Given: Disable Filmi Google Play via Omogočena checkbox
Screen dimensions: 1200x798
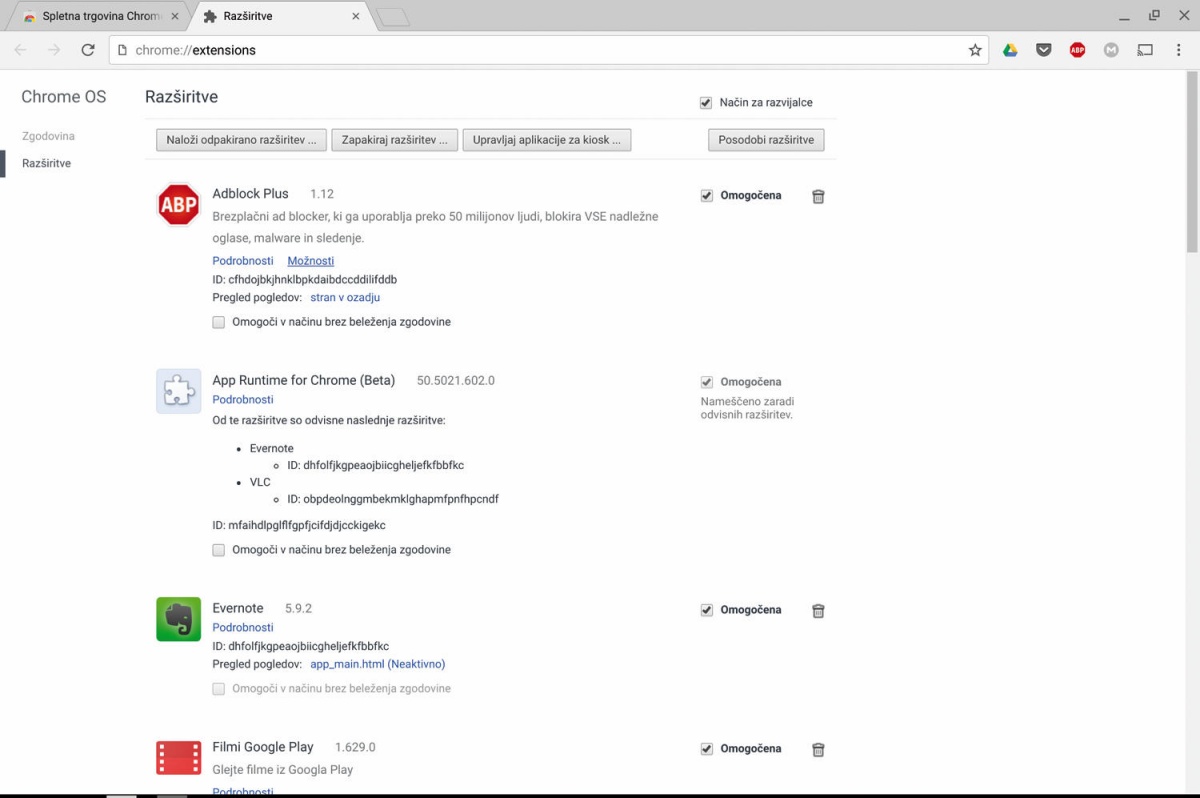Looking at the screenshot, I should tap(707, 749).
